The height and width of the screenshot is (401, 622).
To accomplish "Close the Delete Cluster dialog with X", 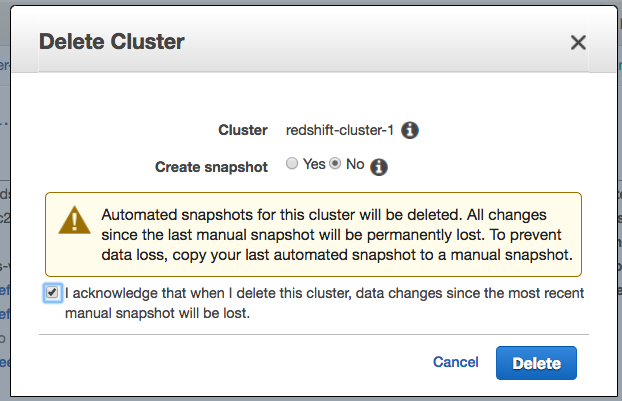I will (577, 42).
